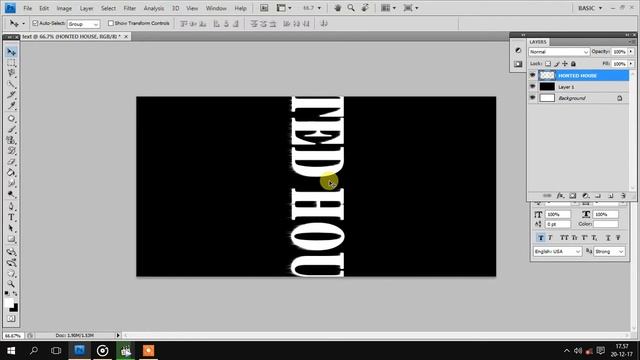Open the Windows Start menu
The width and height of the screenshot is (640, 360).
click(11, 351)
